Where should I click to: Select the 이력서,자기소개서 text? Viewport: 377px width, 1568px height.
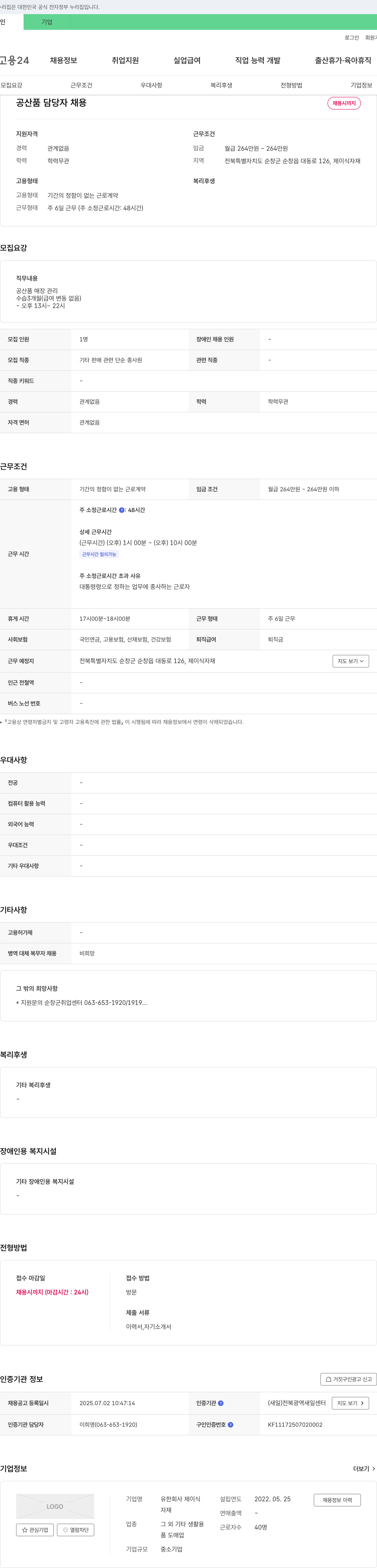(x=148, y=1326)
